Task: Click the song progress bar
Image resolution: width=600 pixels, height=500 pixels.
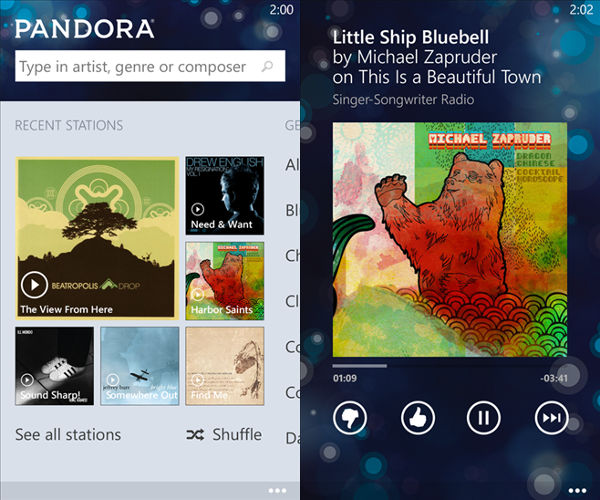Action: tap(450, 366)
